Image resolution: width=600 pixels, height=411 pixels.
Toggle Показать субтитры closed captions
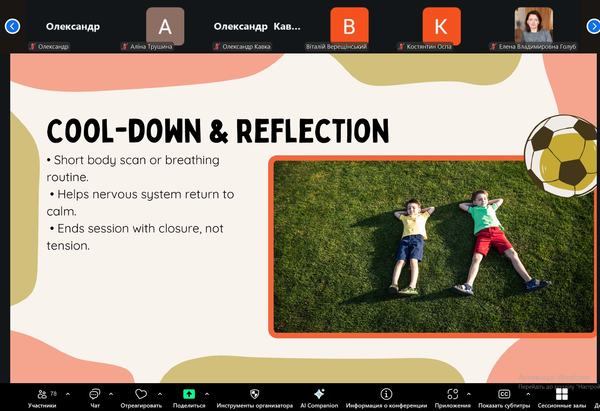point(503,395)
